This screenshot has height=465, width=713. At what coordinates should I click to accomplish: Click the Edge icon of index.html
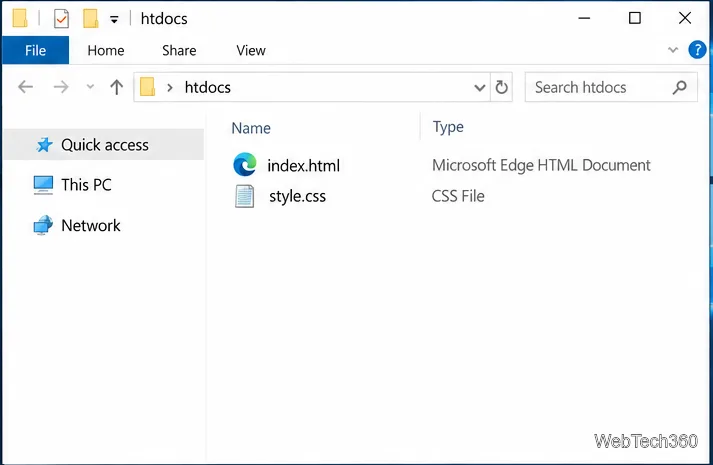(245, 165)
